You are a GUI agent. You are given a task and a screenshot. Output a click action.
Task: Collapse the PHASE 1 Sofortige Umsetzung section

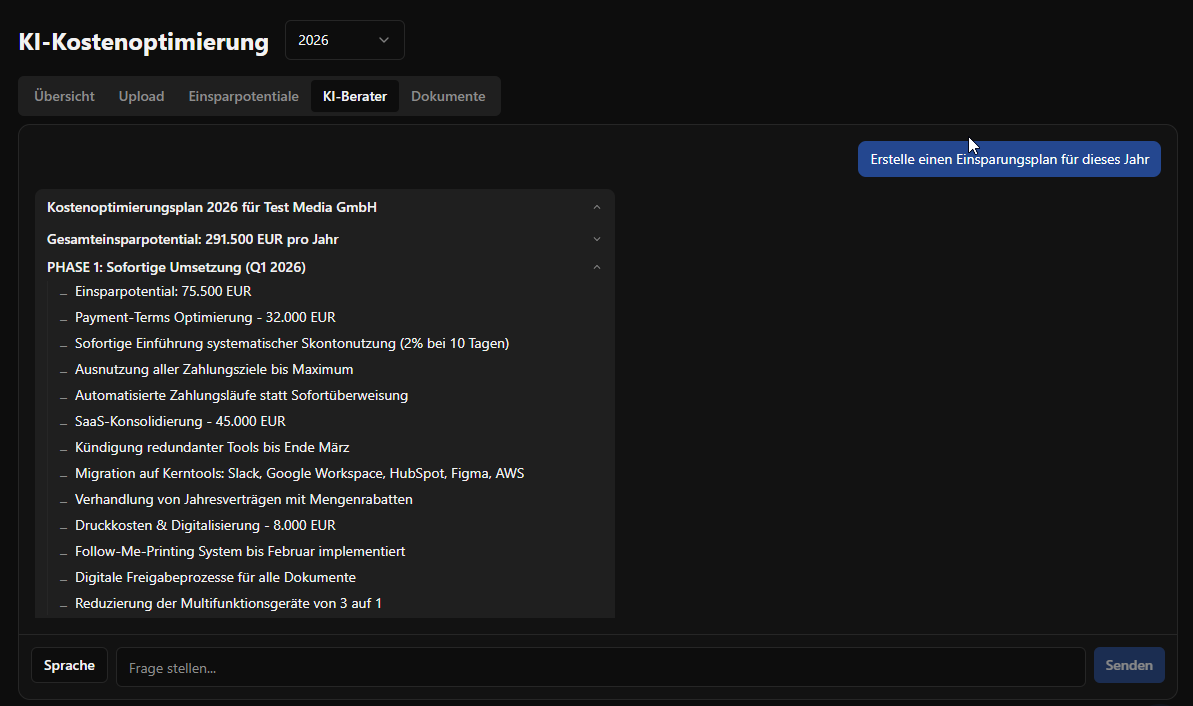click(597, 267)
